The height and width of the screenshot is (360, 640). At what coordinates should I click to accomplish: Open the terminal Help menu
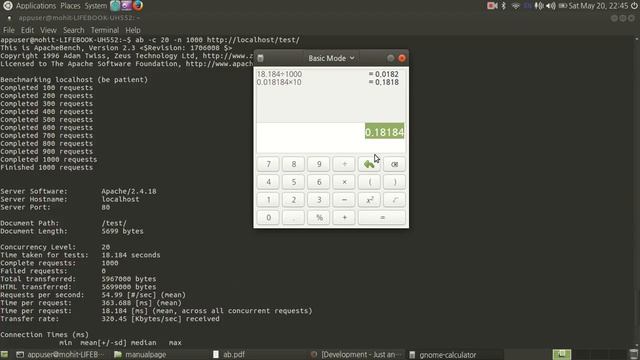[133, 30]
